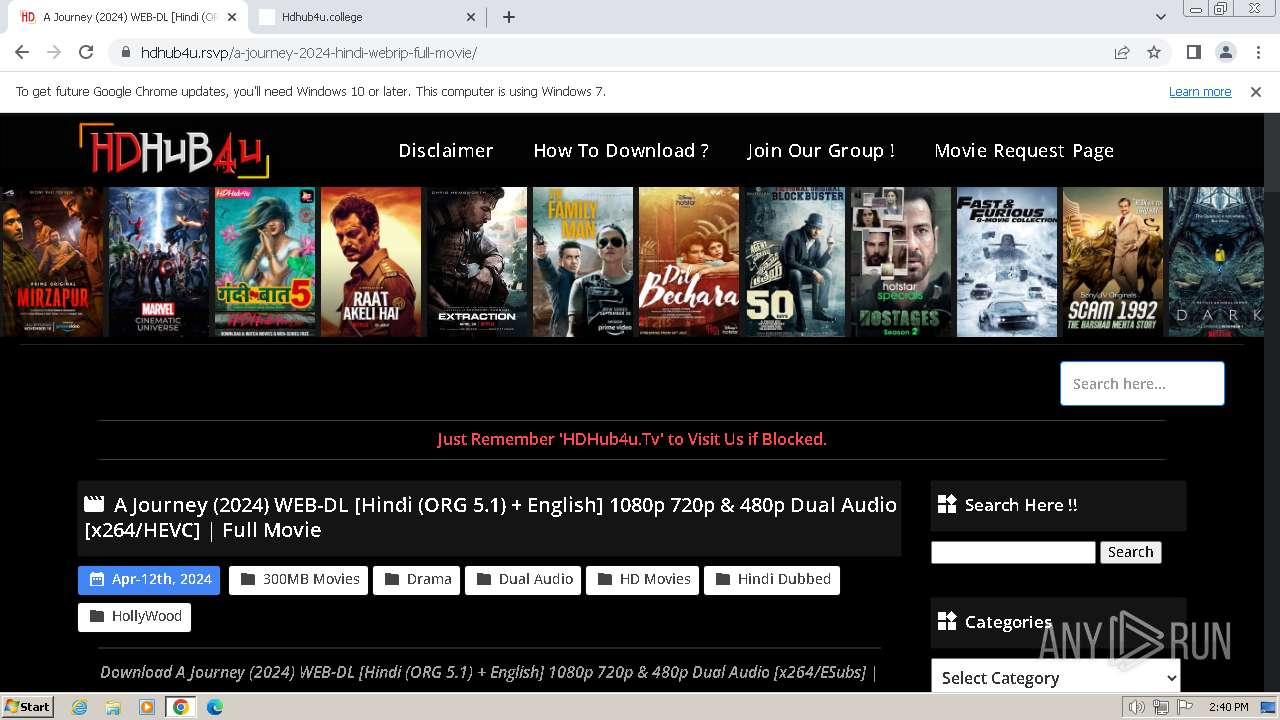Open the Windows Start menu
Screen dimensions: 1280x720
point(28,706)
